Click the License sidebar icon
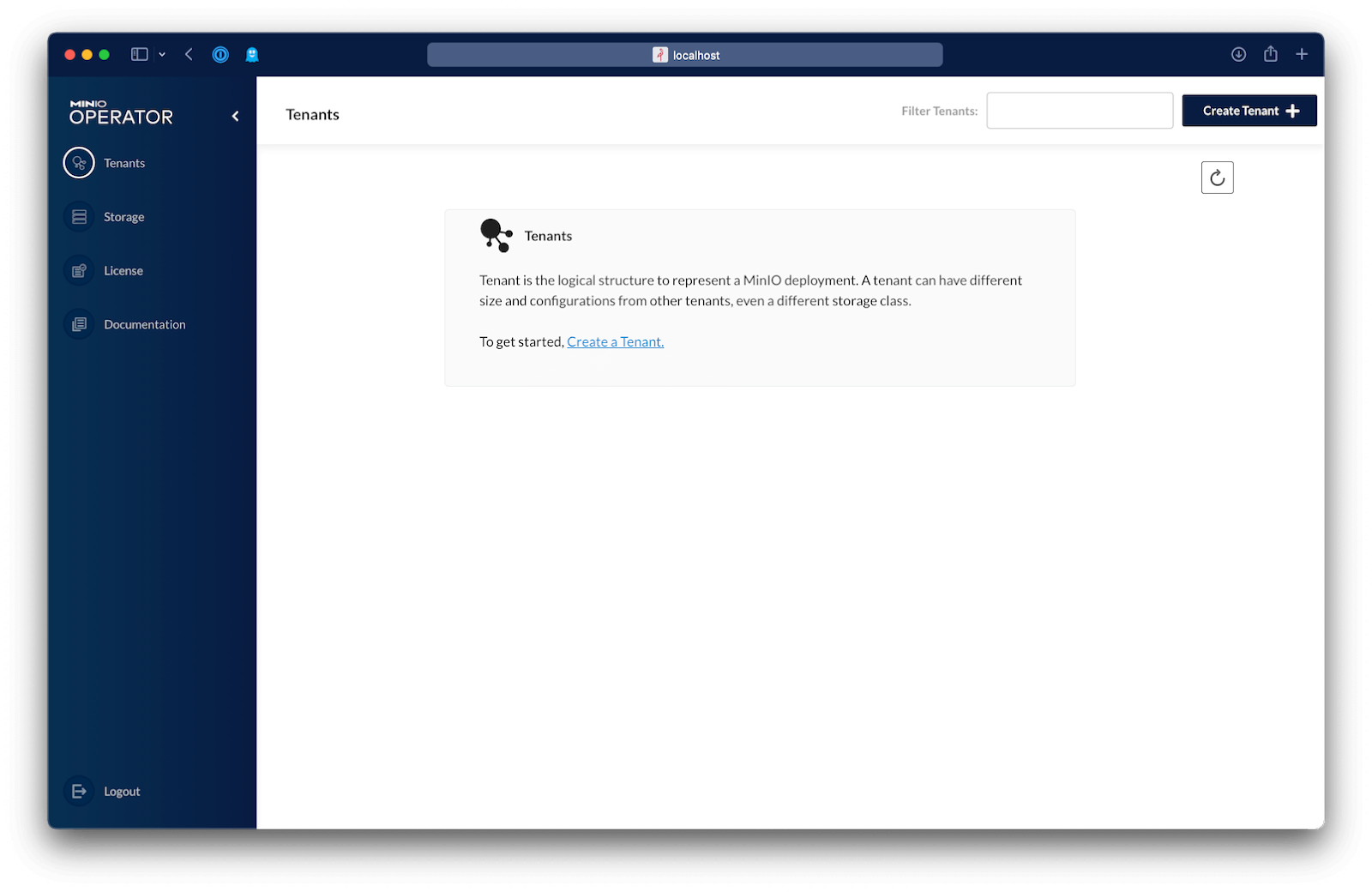The height and width of the screenshot is (892, 1372). tap(79, 271)
